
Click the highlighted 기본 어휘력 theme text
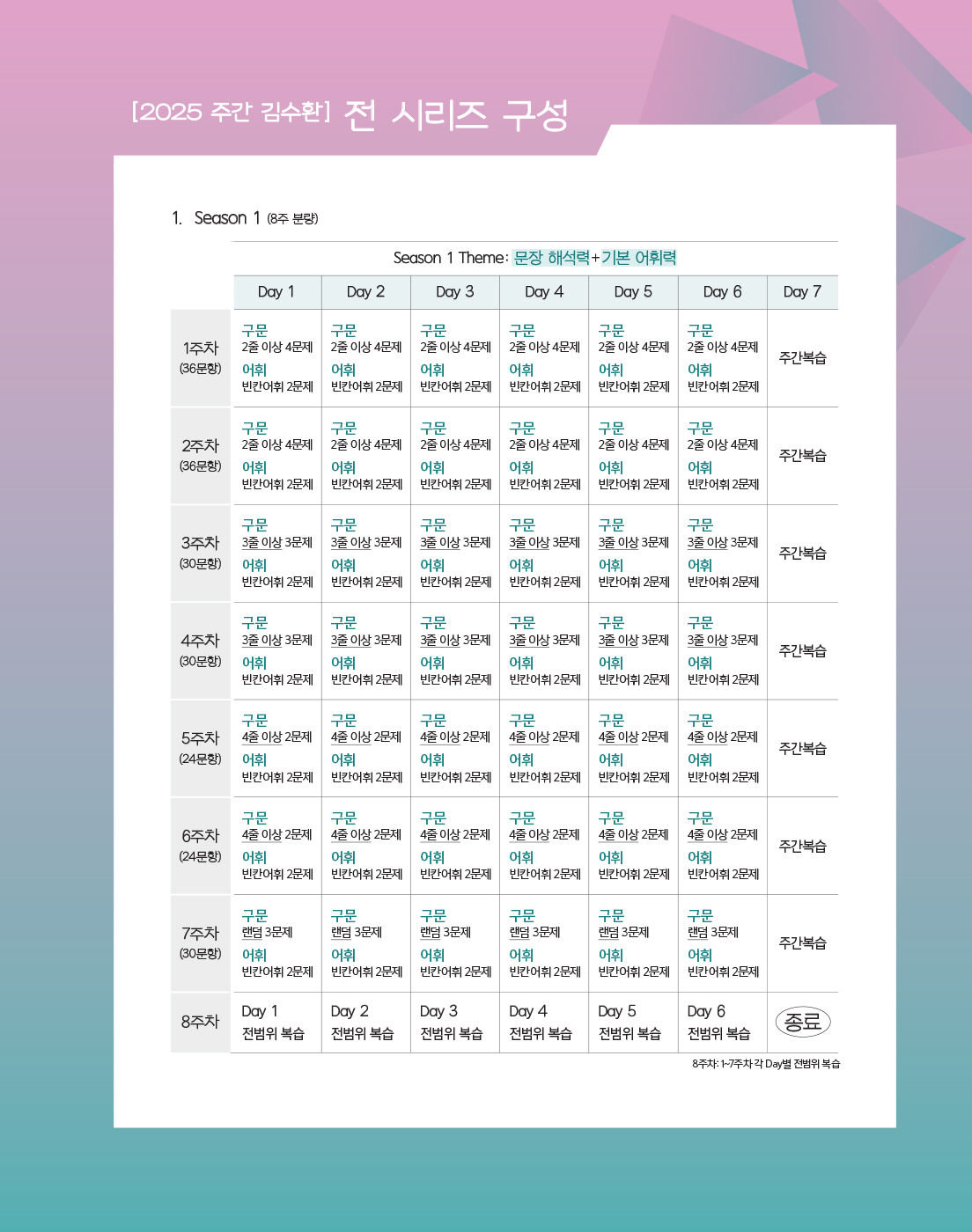click(x=639, y=258)
